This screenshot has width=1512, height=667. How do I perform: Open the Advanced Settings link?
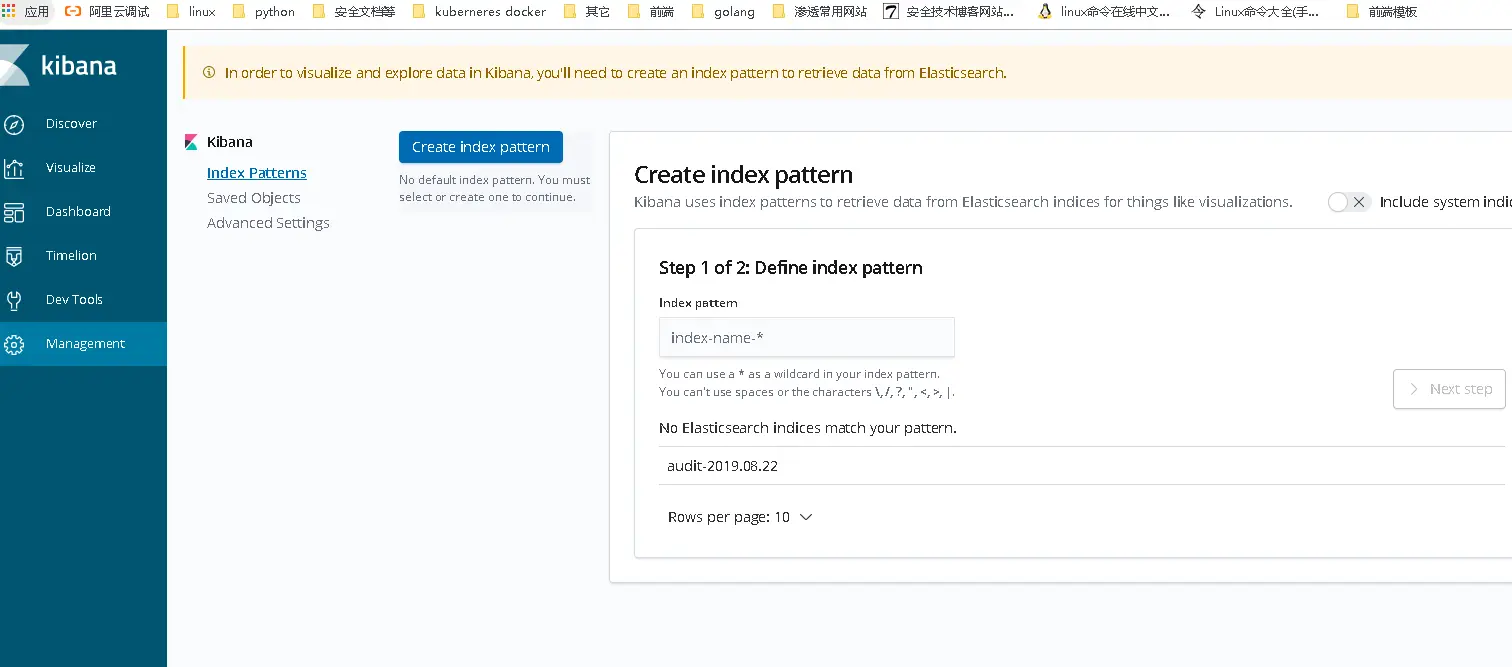(268, 223)
